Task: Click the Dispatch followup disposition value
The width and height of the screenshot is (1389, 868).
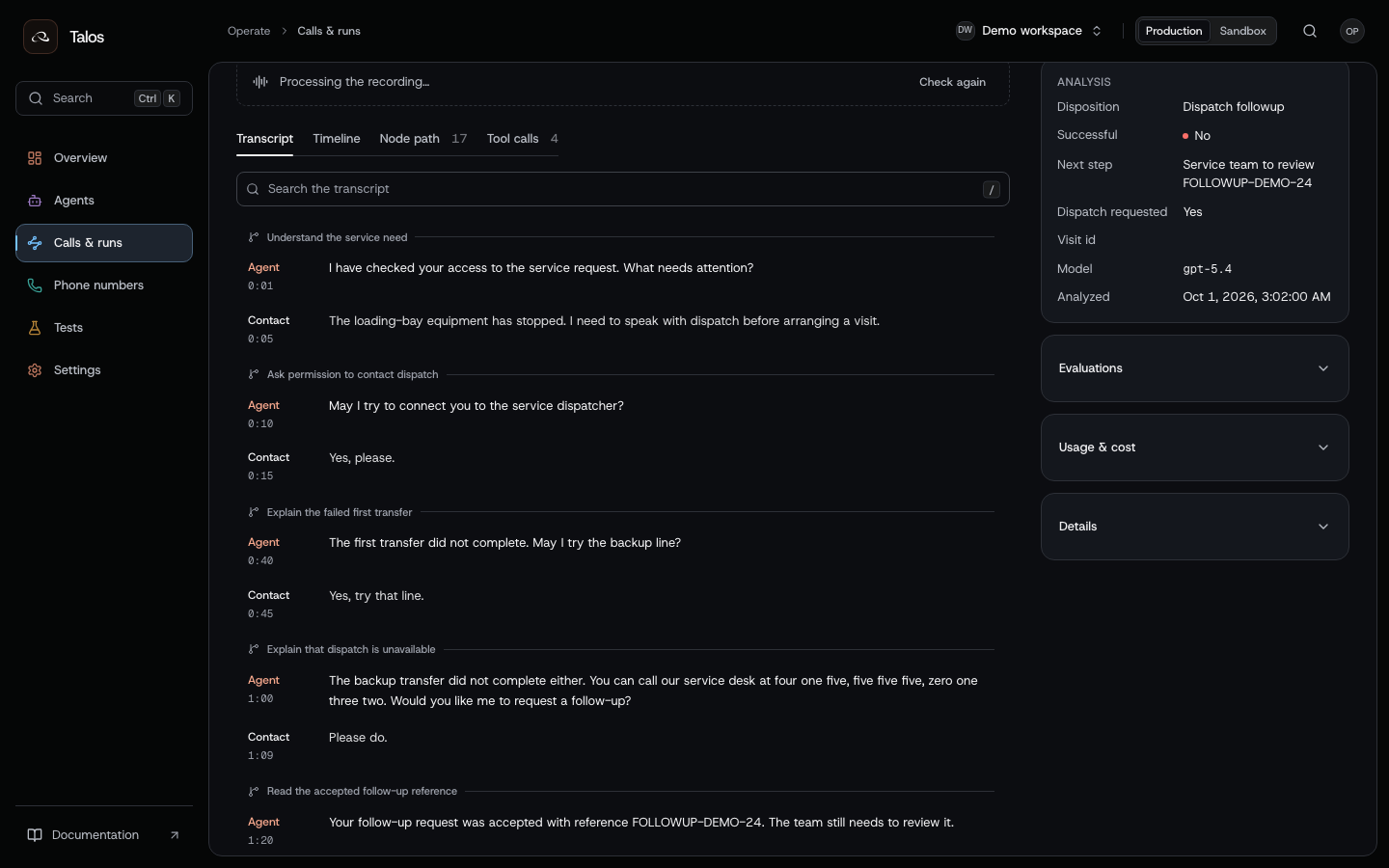Action: tap(1234, 107)
